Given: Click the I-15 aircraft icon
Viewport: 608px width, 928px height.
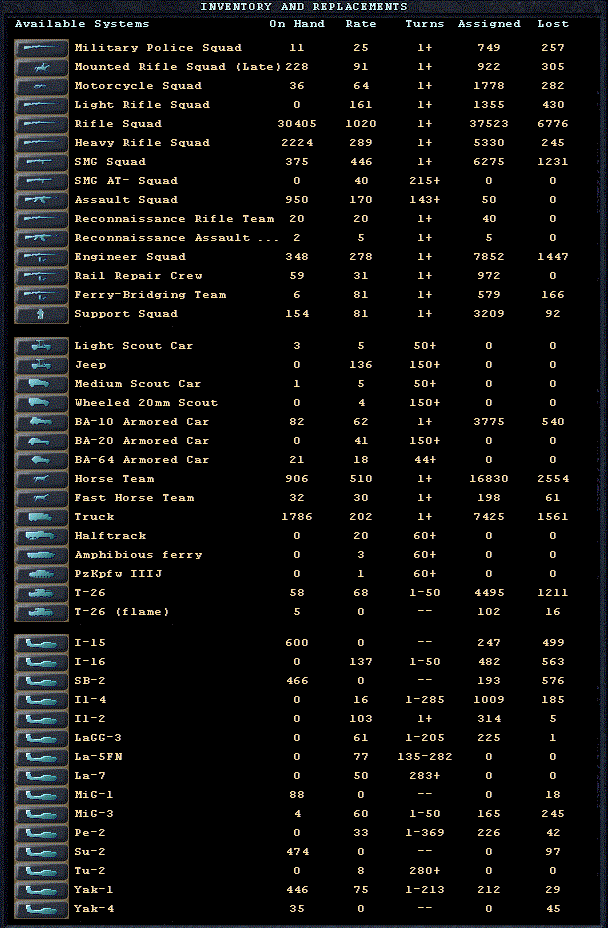Looking at the screenshot, I should pyautogui.click(x=41, y=643).
